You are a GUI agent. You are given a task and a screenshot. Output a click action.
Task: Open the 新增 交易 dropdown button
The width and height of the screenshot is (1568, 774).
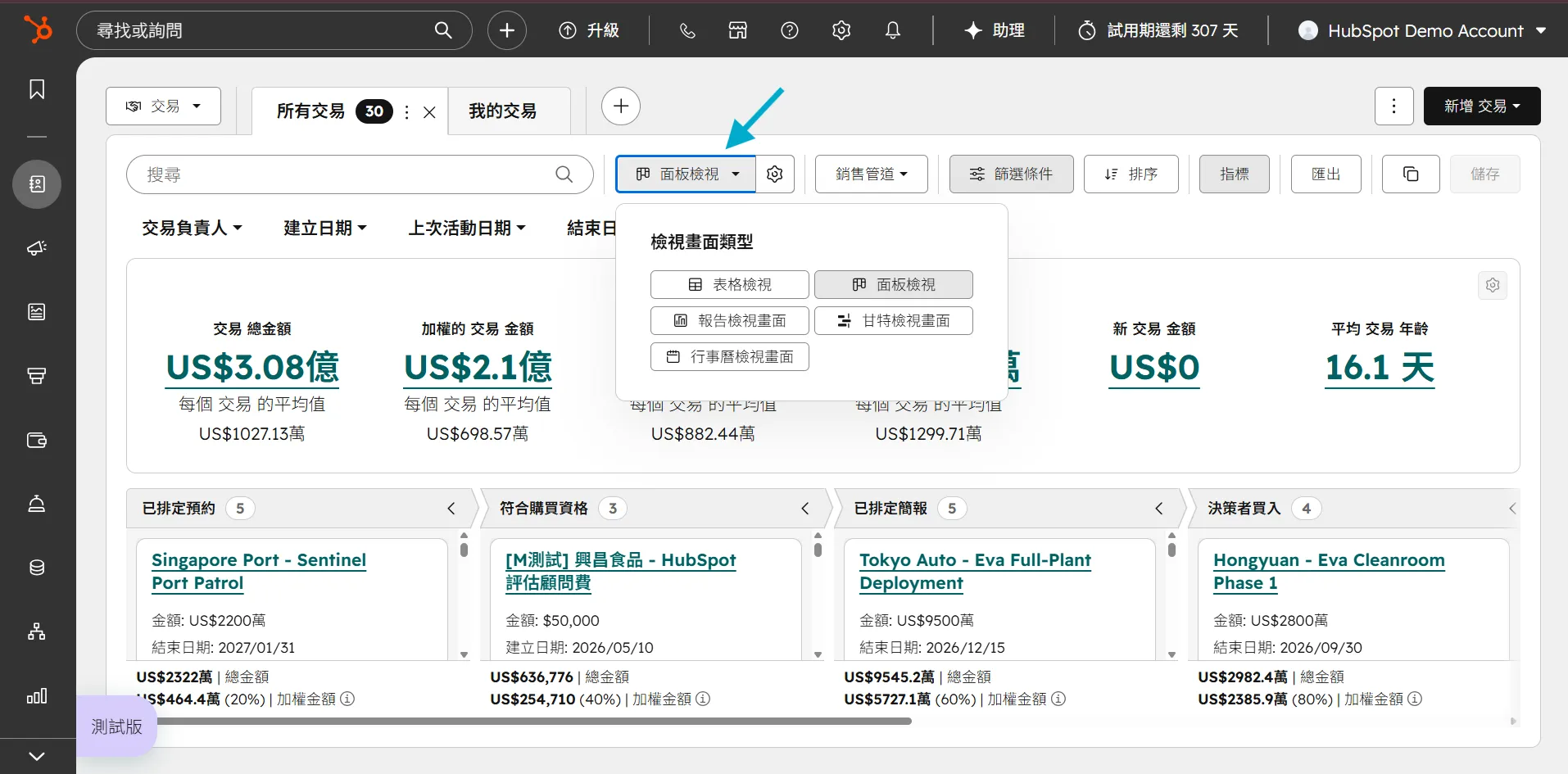pos(1482,106)
